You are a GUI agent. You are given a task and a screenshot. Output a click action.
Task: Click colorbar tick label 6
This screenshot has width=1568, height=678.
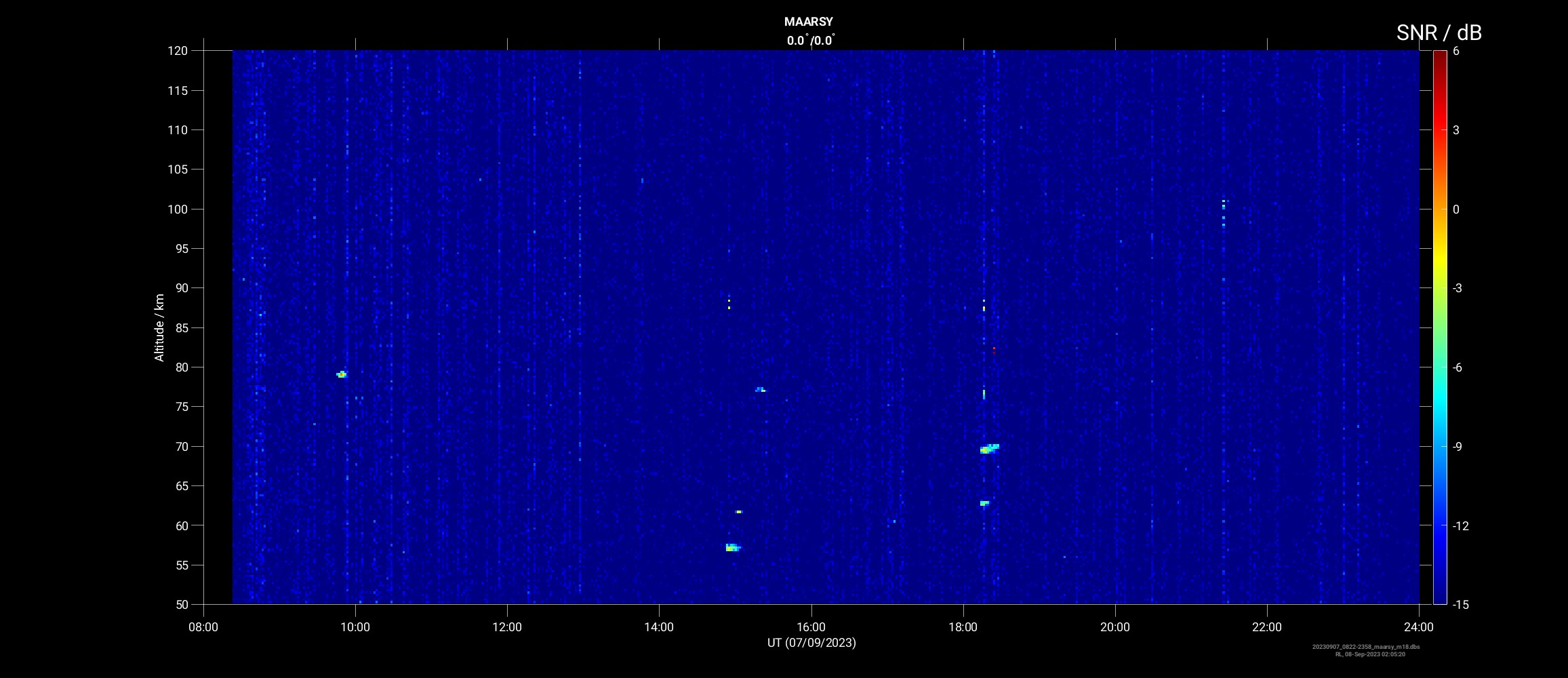[1456, 51]
